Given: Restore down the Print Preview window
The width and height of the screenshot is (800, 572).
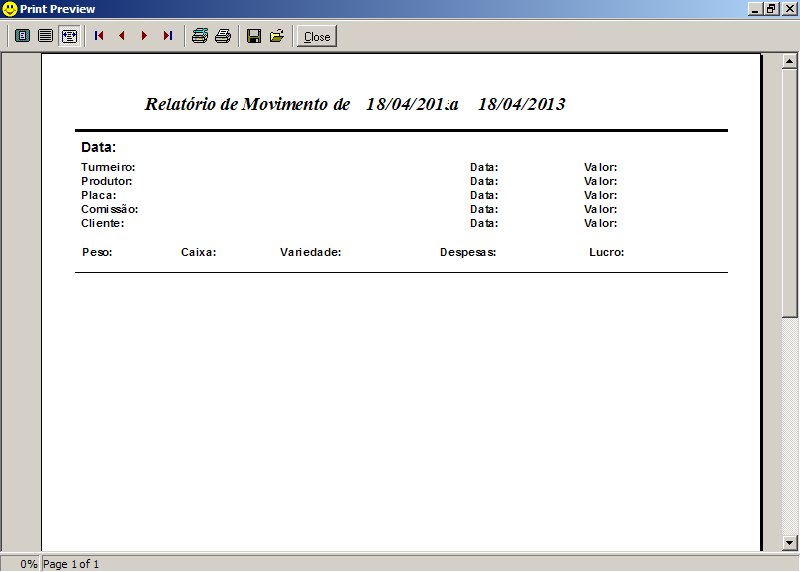Looking at the screenshot, I should coord(772,9).
